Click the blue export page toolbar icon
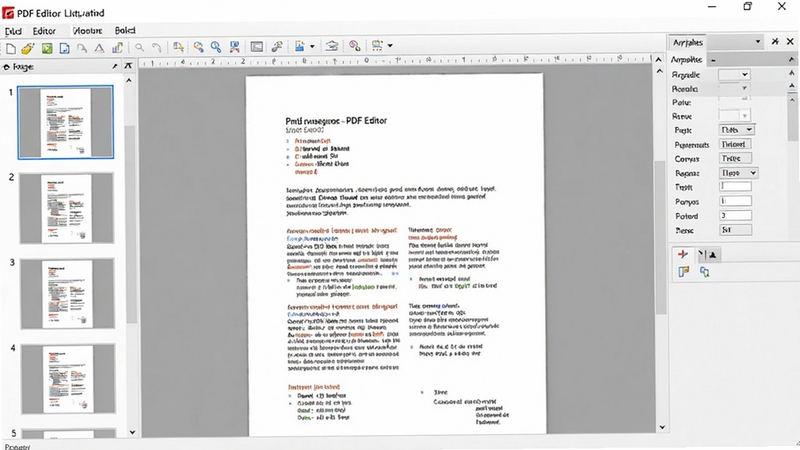 pyautogui.click(x=300, y=46)
